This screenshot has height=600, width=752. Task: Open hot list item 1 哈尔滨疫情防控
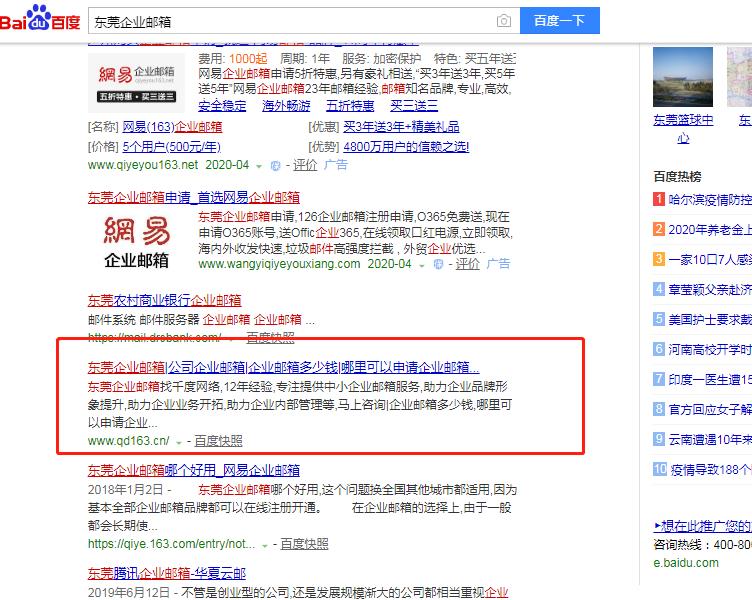tap(710, 200)
